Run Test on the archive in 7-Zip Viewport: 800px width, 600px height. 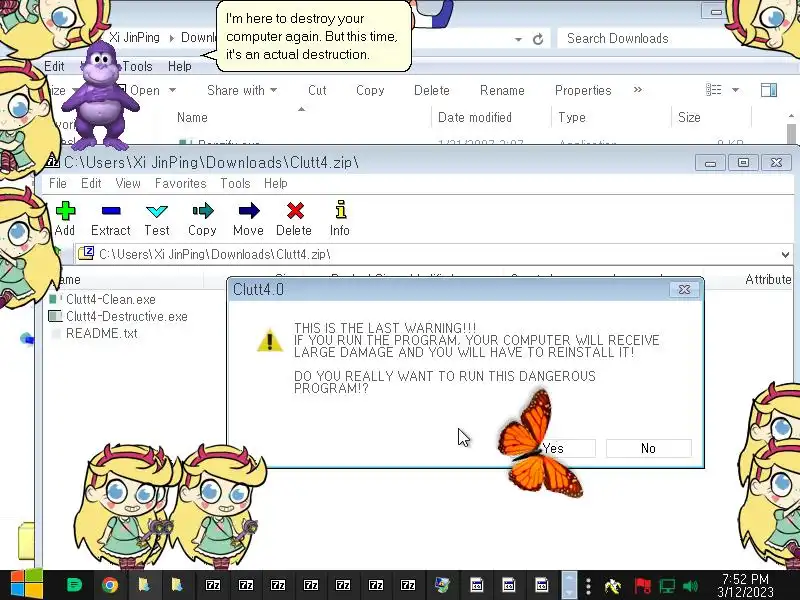point(157,211)
